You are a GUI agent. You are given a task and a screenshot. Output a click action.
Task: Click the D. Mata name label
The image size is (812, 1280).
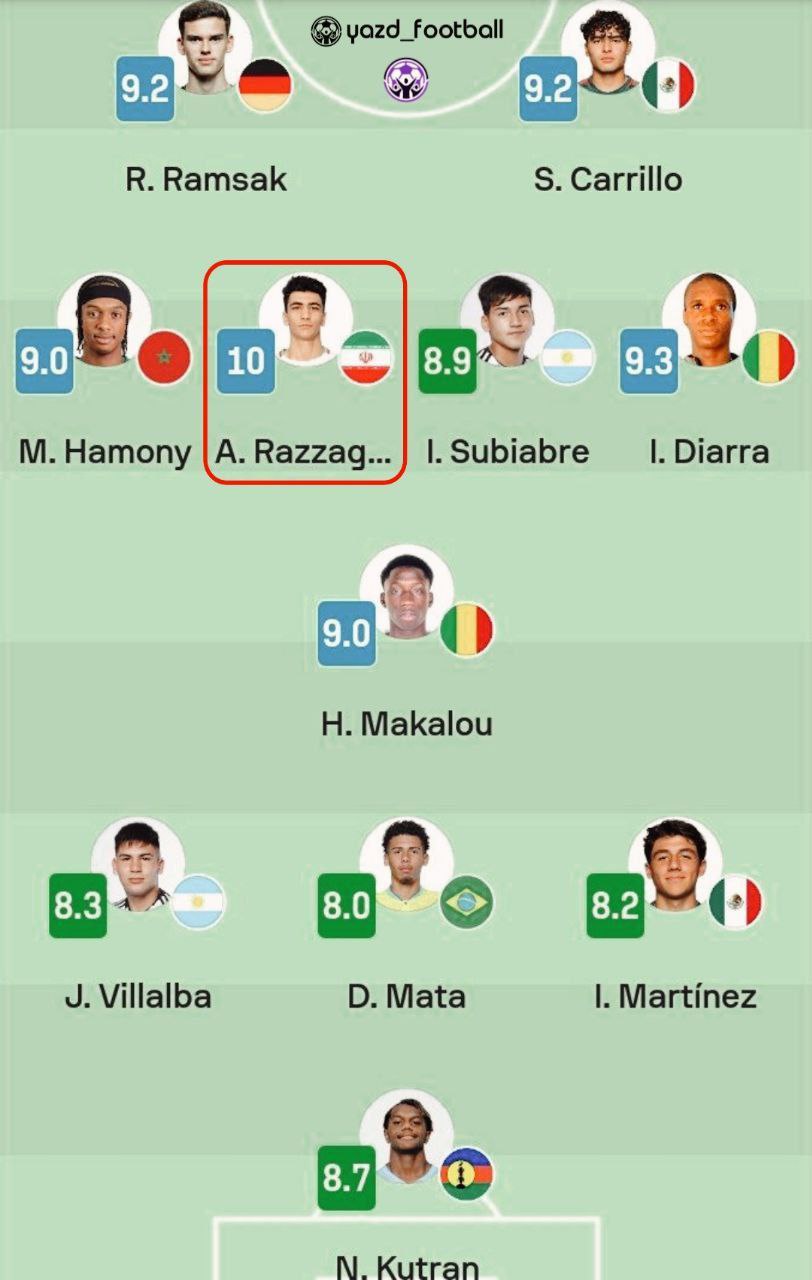click(406, 996)
